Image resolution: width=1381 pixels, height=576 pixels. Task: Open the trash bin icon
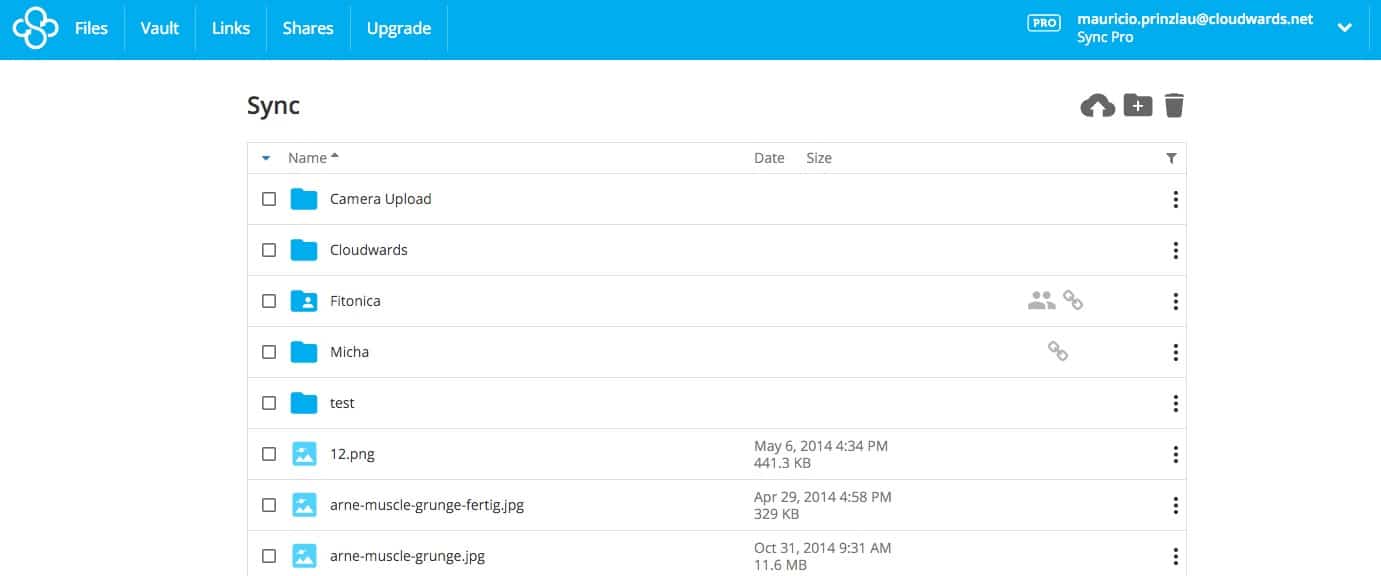[1174, 105]
